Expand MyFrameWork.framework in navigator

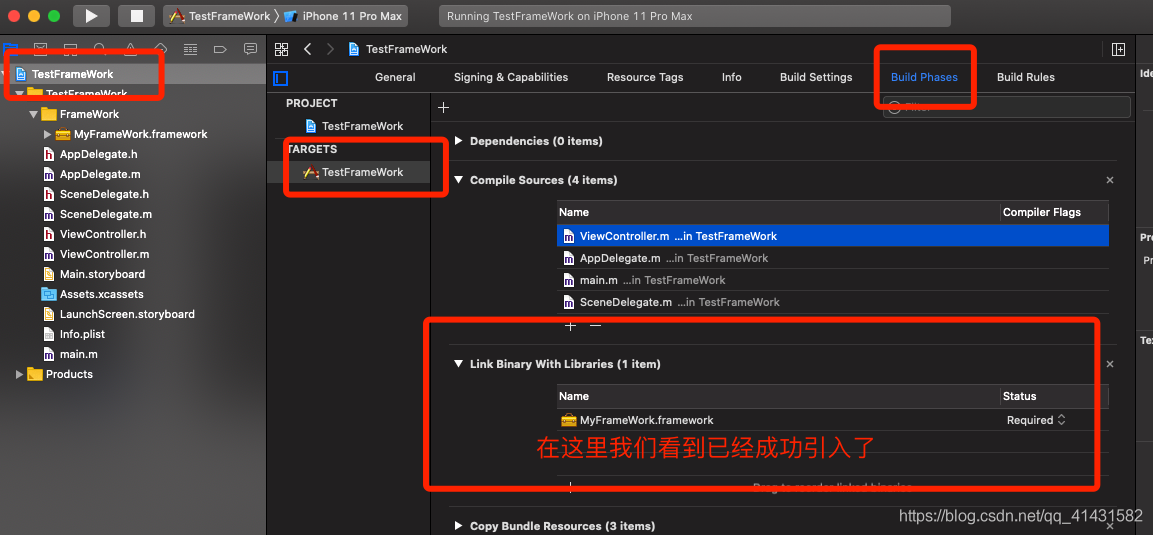[x=48, y=134]
